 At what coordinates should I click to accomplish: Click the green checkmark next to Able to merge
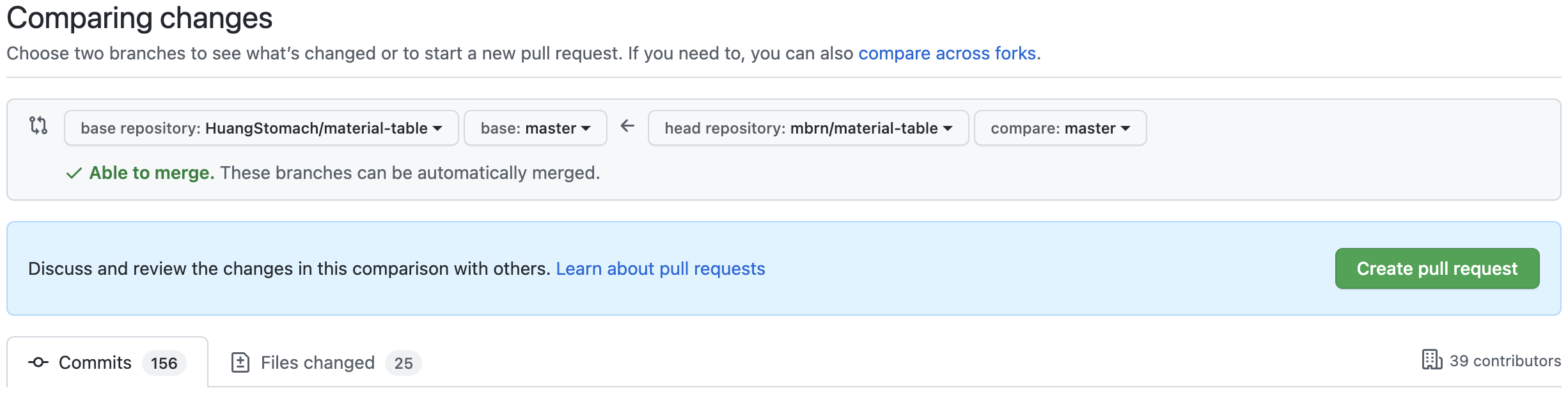(74, 173)
